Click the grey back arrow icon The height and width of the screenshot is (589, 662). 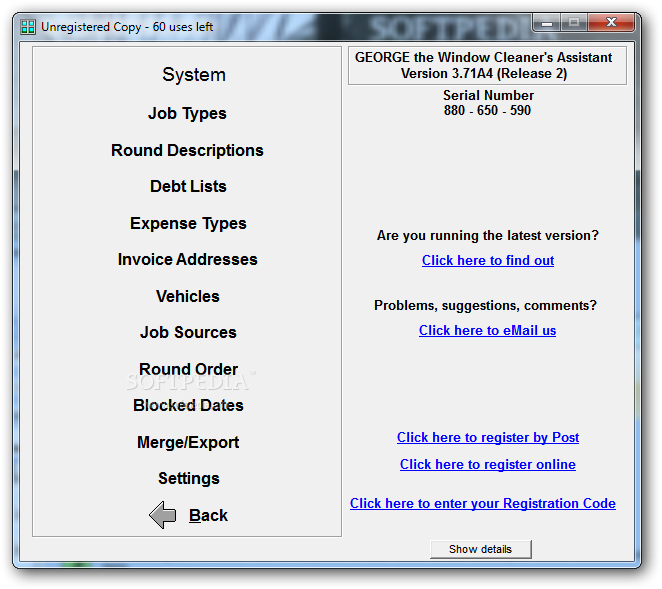click(163, 515)
